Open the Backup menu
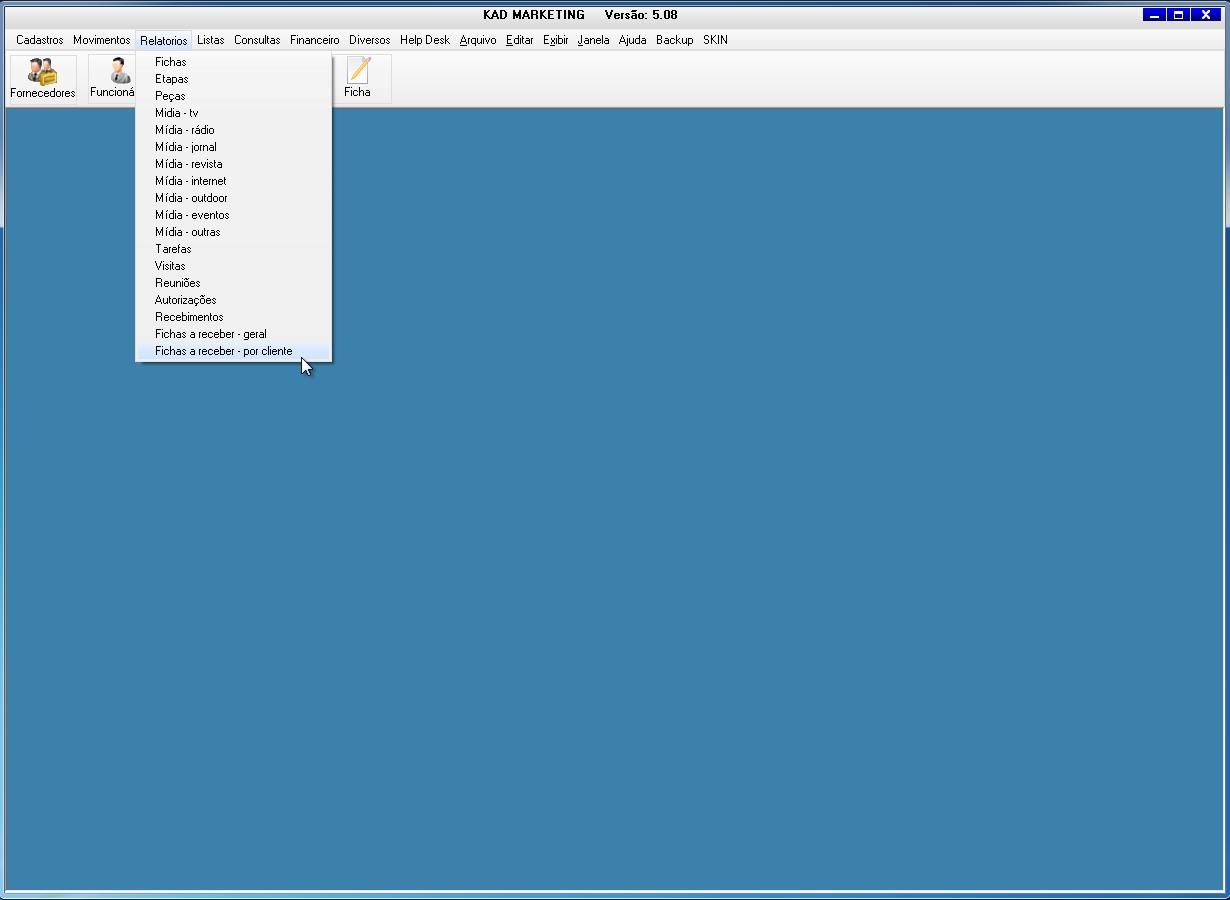 pos(675,40)
